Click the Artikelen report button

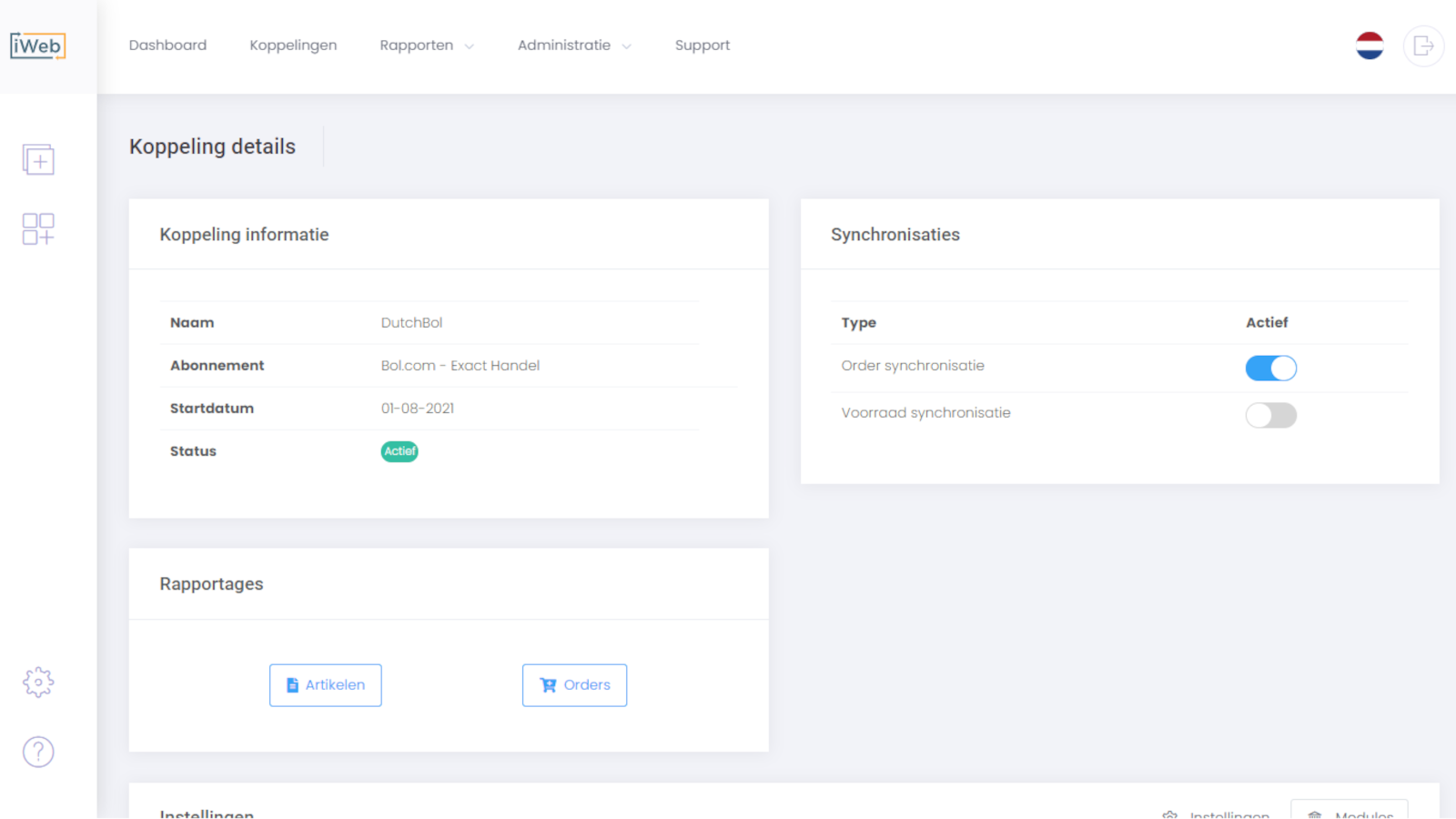click(x=325, y=685)
